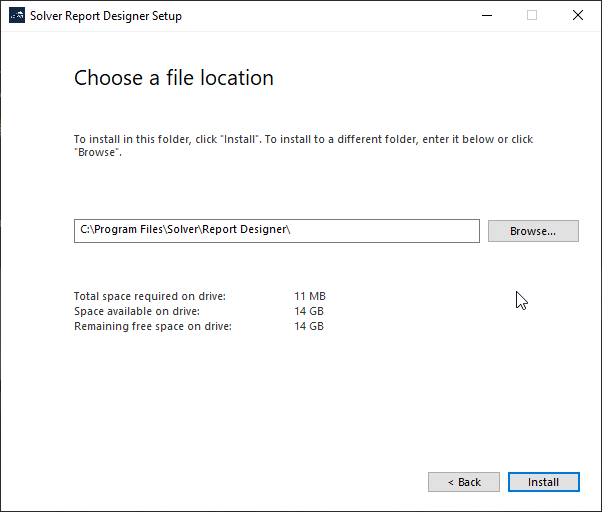The height and width of the screenshot is (512, 602).
Task: Click the Solver app icon in title bar
Action: coord(16,16)
